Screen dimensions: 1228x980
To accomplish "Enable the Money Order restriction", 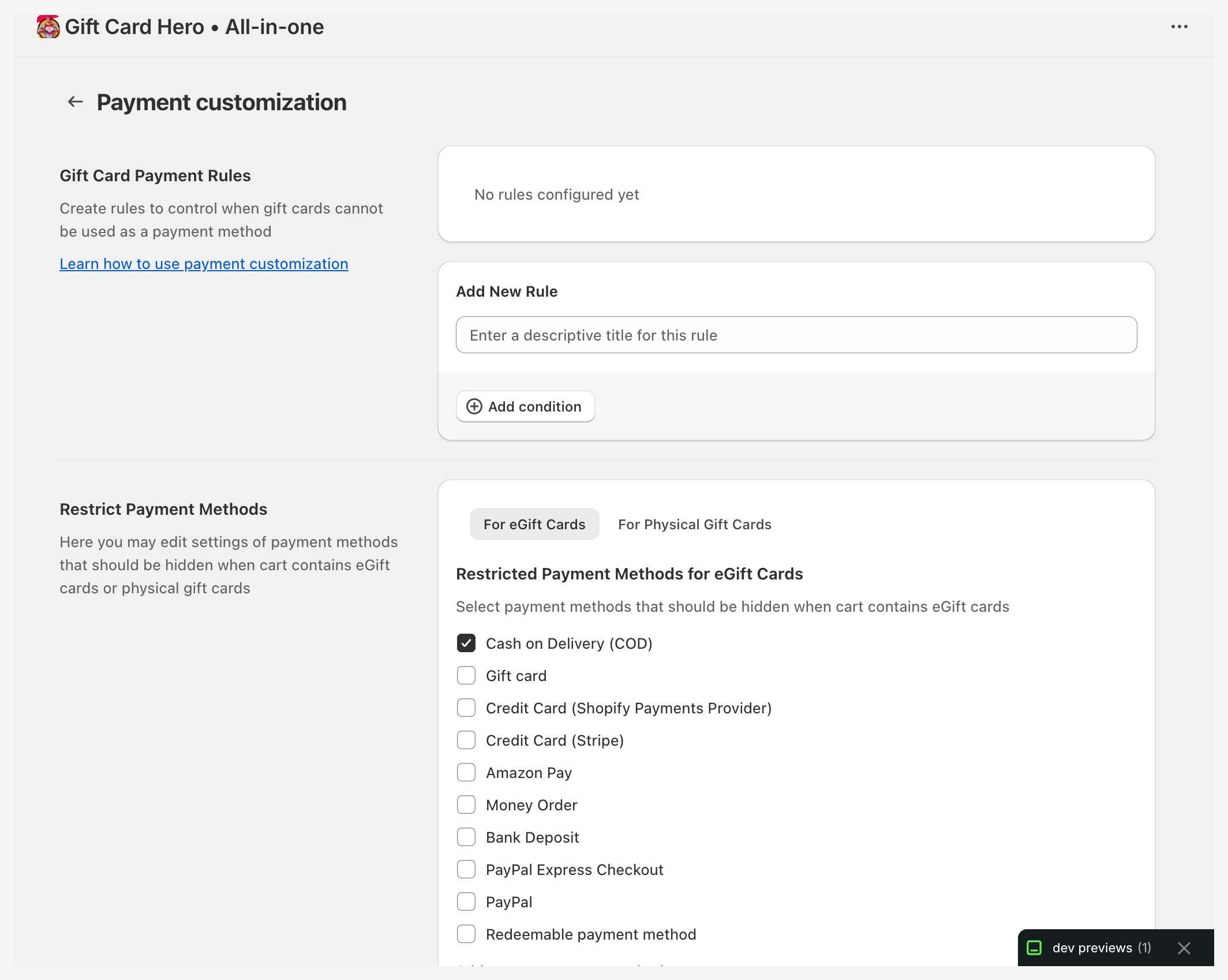I will pos(466,805).
